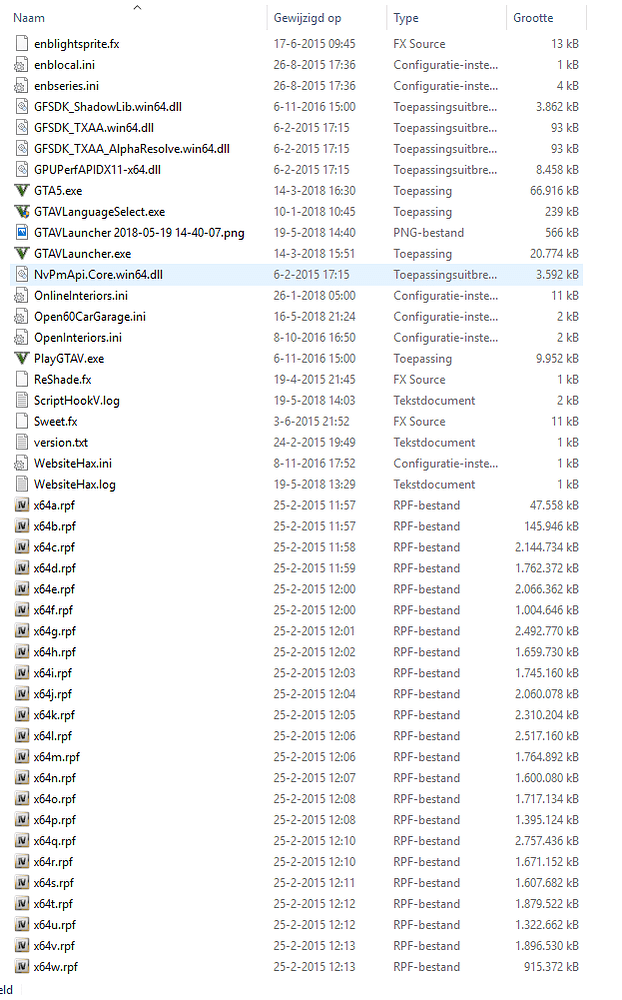The height and width of the screenshot is (1000, 622).
Task: Click the x64g.rpf archive icon
Action: coord(22,631)
